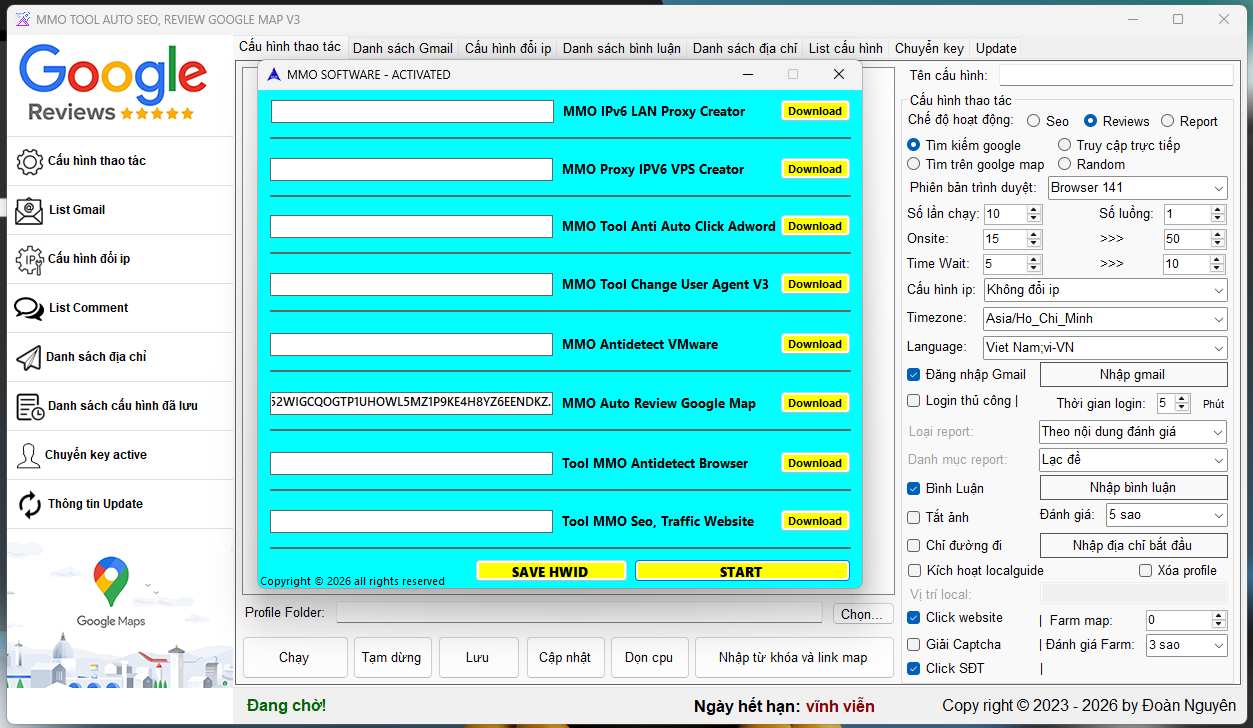The height and width of the screenshot is (728, 1253).
Task: Click the yellow START button
Action: pyautogui.click(x=742, y=571)
